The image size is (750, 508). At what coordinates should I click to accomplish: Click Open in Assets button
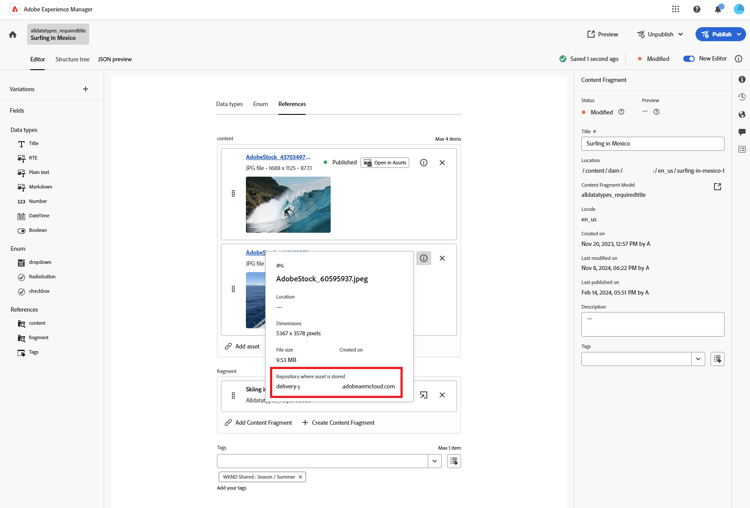pos(385,163)
